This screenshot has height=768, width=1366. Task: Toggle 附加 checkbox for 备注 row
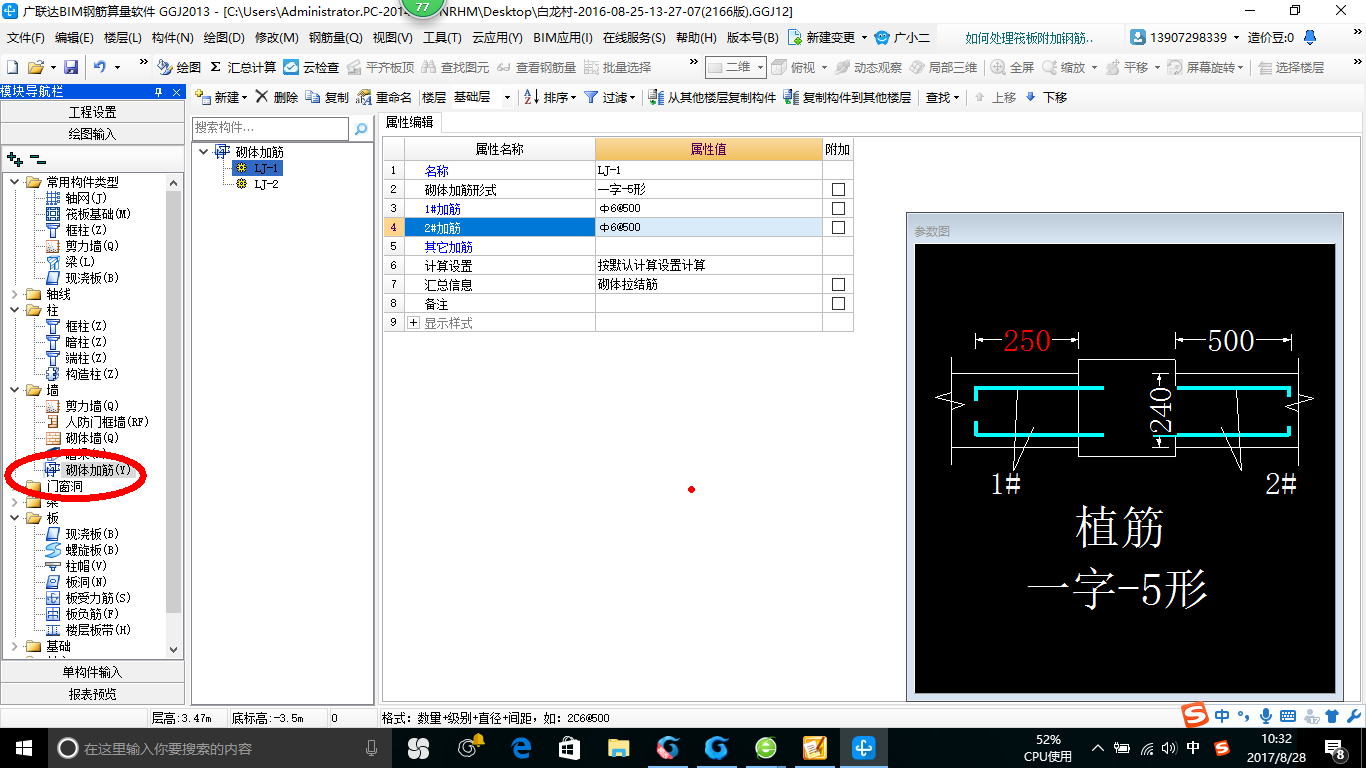(838, 304)
